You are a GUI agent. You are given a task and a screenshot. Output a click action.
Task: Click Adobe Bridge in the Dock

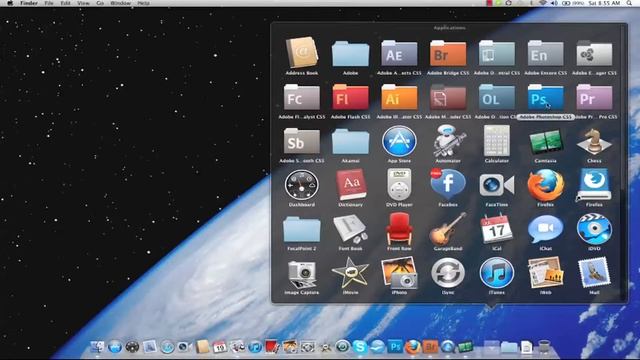point(430,347)
